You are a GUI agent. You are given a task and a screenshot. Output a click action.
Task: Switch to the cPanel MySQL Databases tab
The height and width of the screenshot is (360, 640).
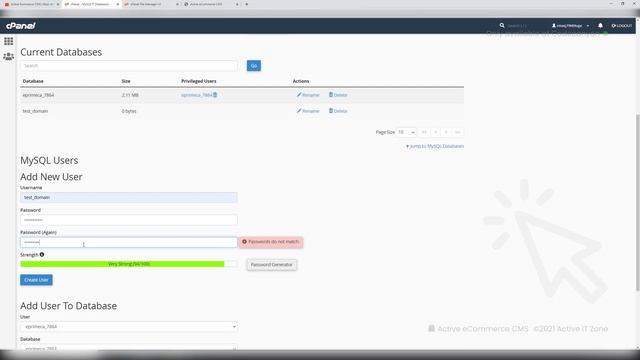click(92, 4)
